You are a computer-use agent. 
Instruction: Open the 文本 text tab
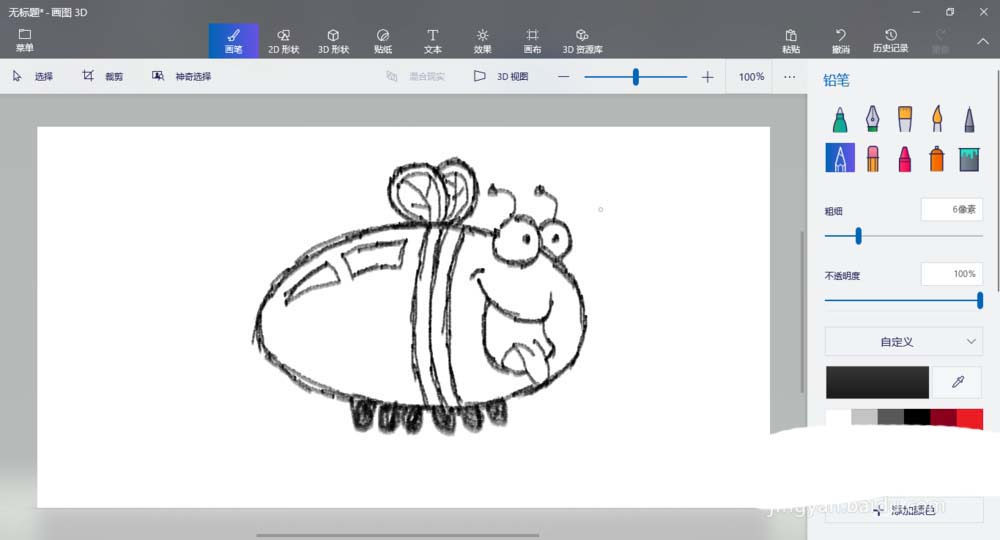(432, 41)
